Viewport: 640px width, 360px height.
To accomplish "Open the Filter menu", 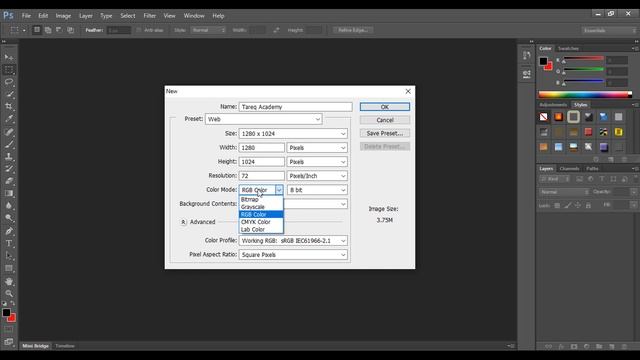I will pos(149,16).
